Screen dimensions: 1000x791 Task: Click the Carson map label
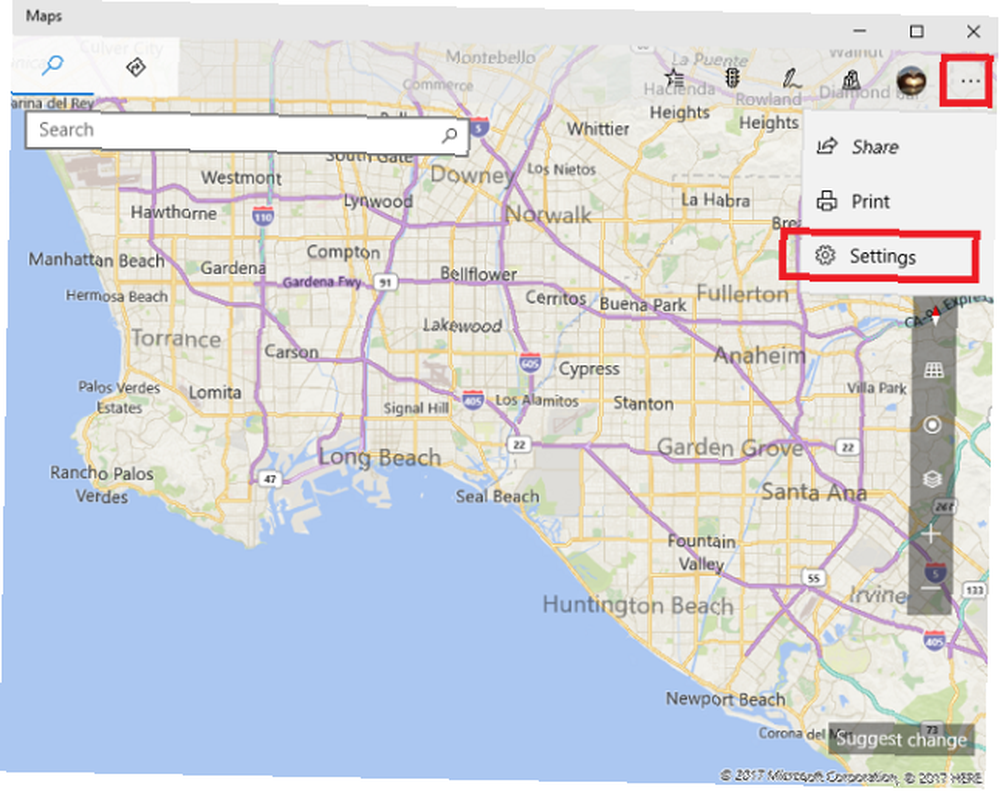[x=291, y=351]
